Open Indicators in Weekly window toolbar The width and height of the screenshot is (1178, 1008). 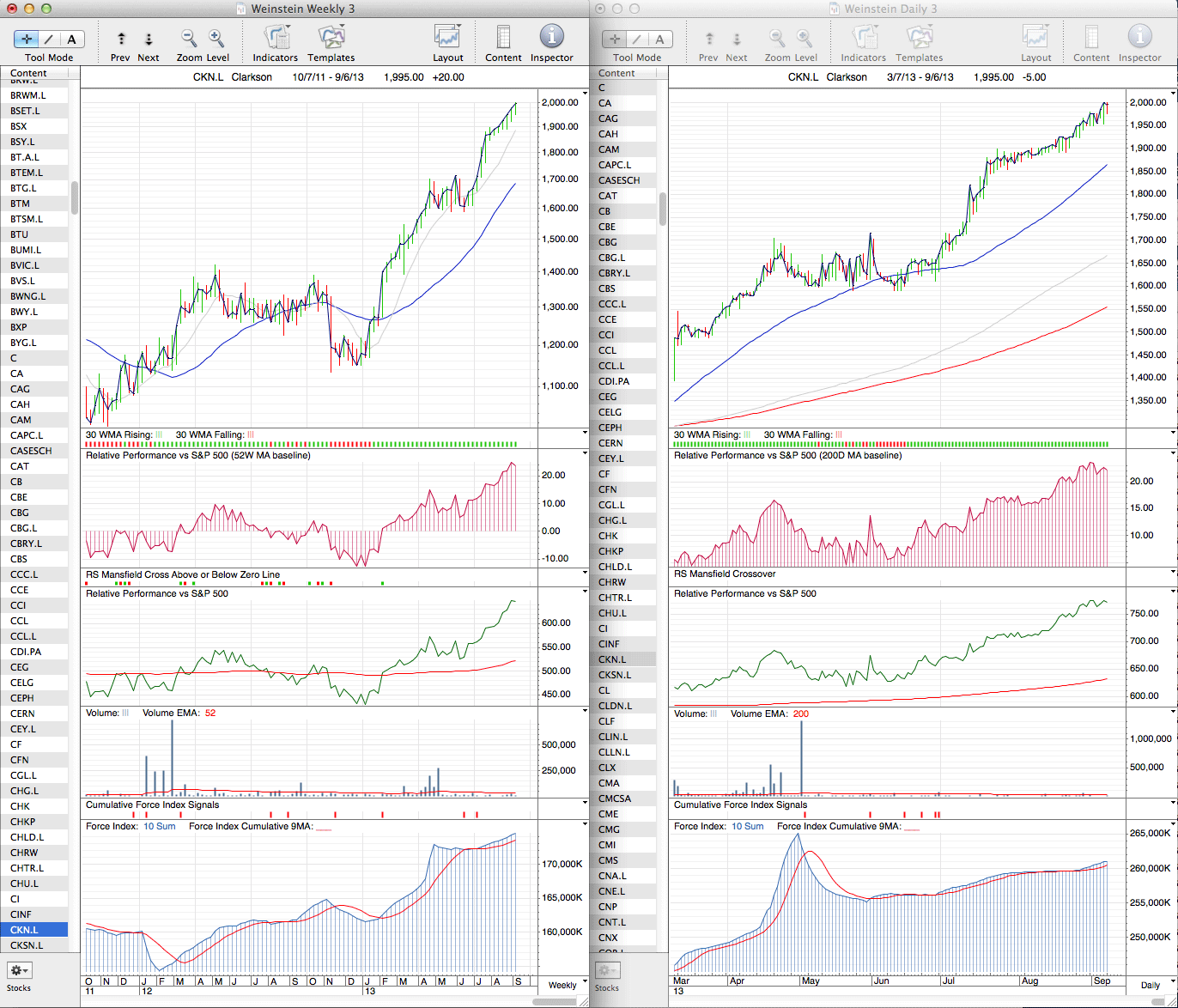276,39
